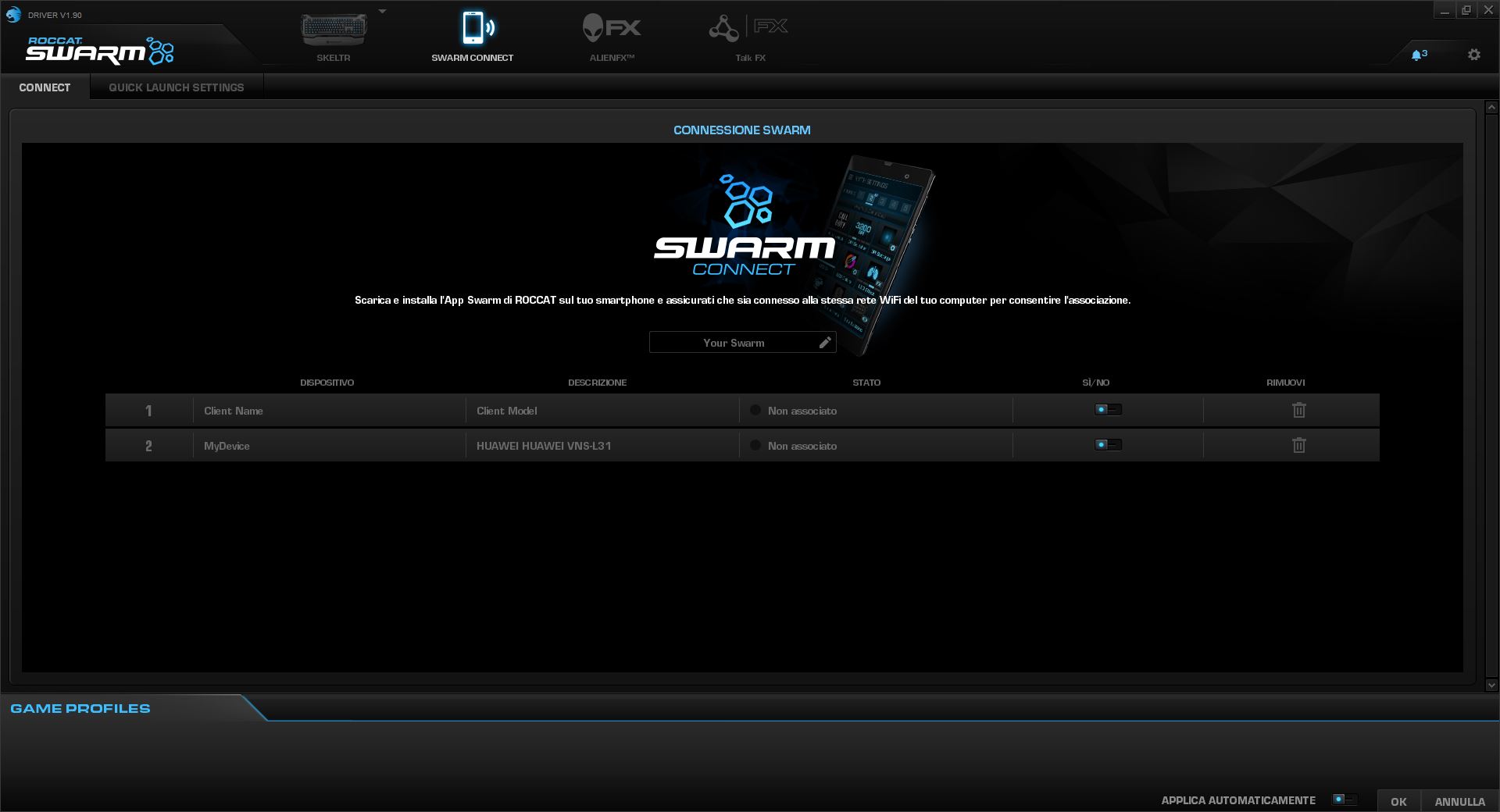This screenshot has width=1500, height=812.
Task: Switch to the Connect tab
Action: (x=45, y=87)
